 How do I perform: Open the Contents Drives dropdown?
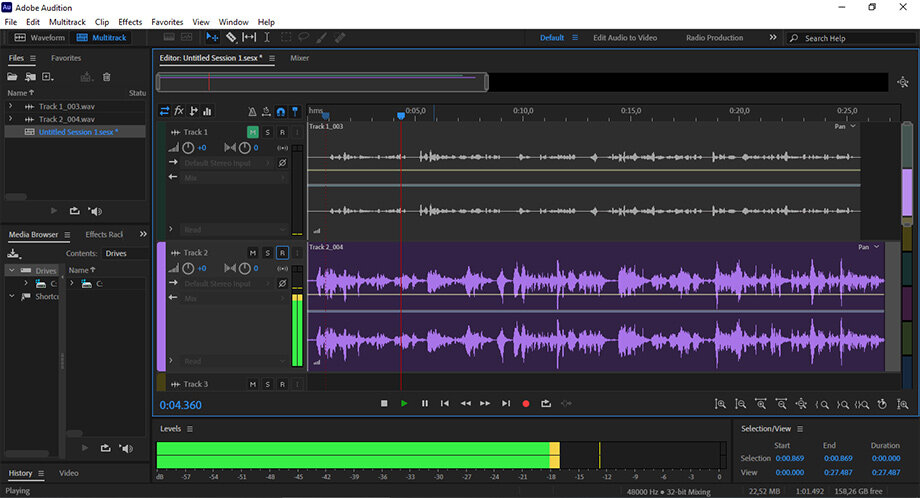click(120, 253)
